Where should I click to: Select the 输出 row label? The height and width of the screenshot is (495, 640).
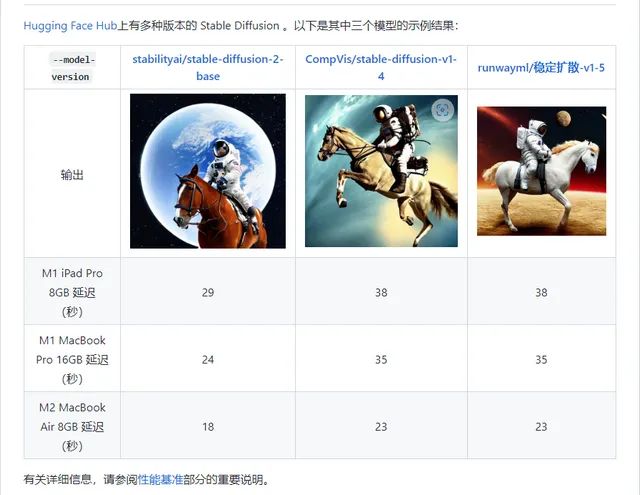[x=72, y=175]
